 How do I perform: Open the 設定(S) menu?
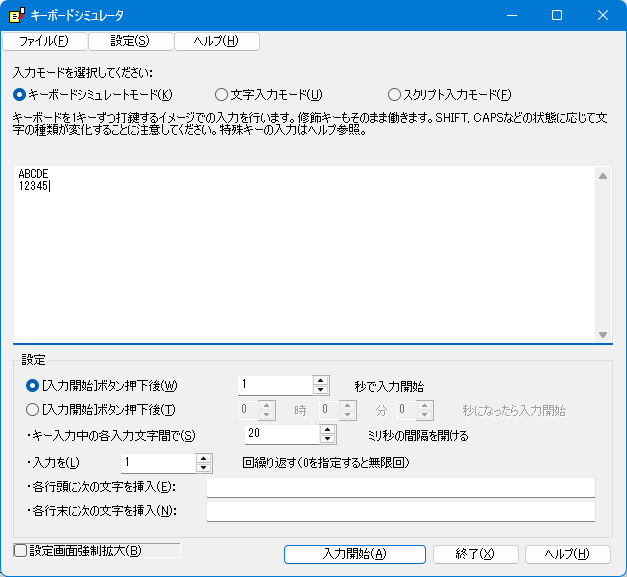click(130, 41)
